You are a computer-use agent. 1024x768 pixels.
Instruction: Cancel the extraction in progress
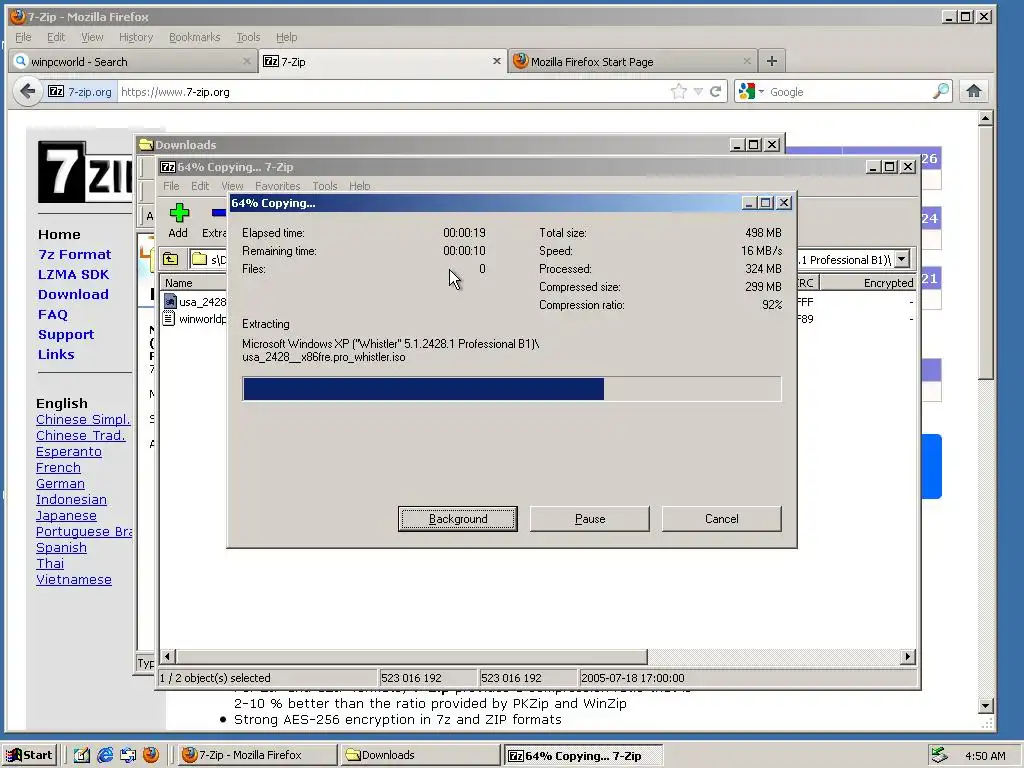pyautogui.click(x=721, y=519)
